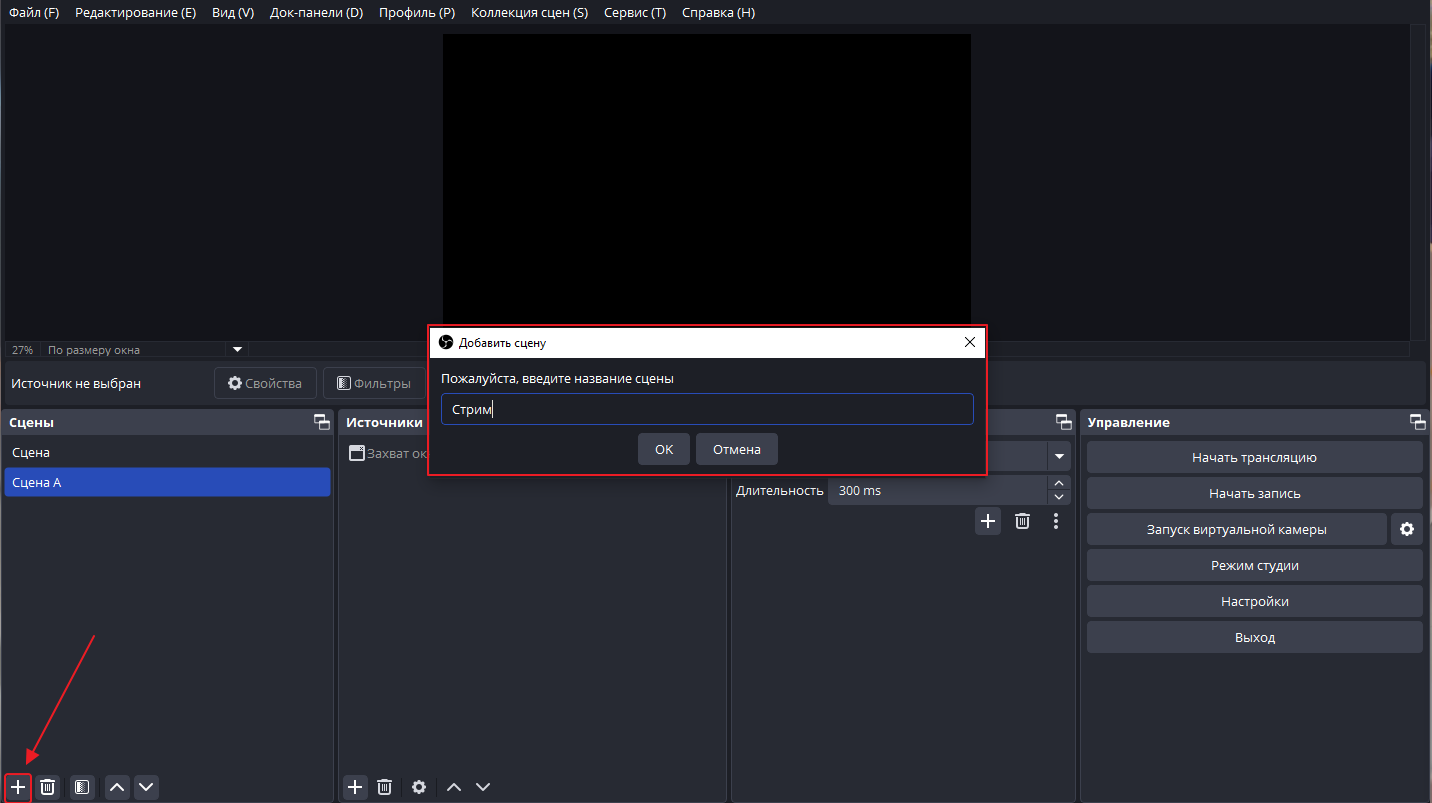Open virtual camera settings gear
The height and width of the screenshot is (803, 1432).
[1407, 529]
